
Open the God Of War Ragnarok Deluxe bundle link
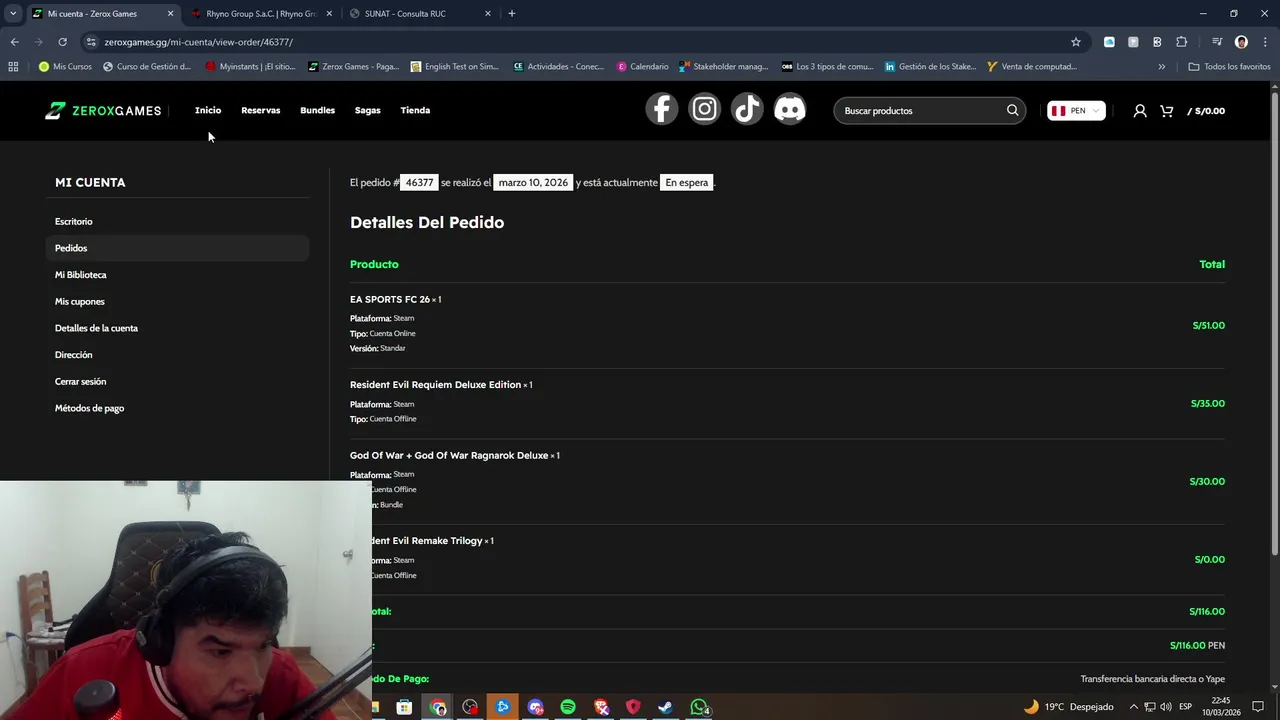(449, 456)
